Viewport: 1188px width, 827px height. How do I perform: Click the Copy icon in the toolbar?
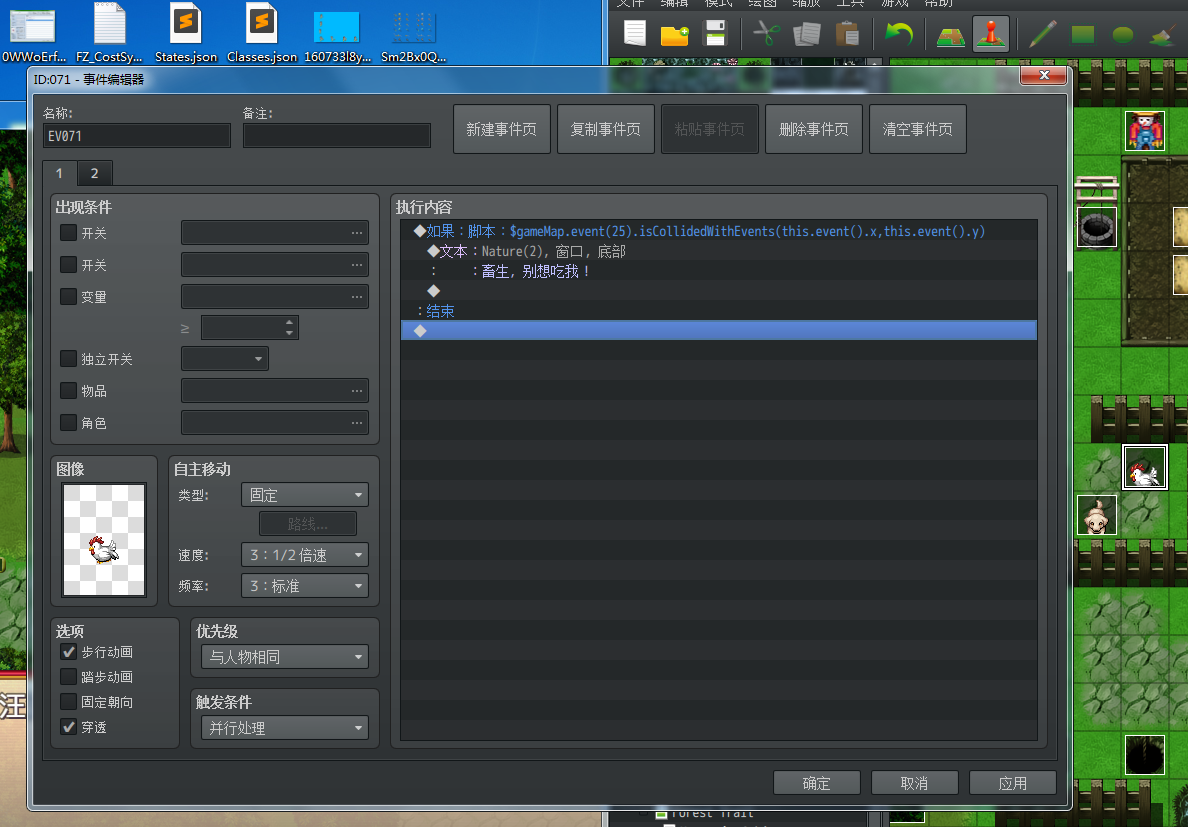[x=806, y=34]
